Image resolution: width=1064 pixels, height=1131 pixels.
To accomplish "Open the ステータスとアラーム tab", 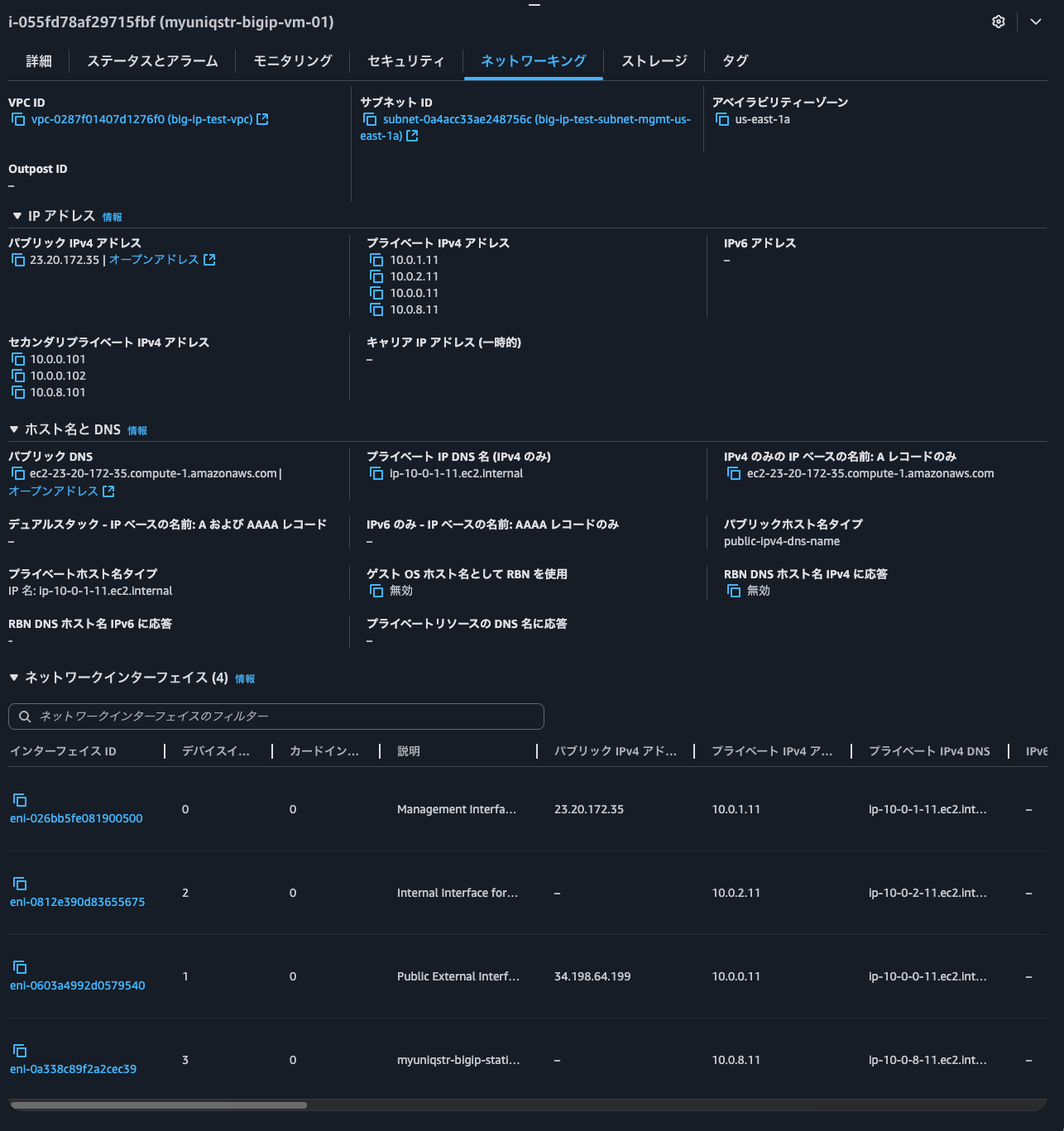I will pos(152,60).
